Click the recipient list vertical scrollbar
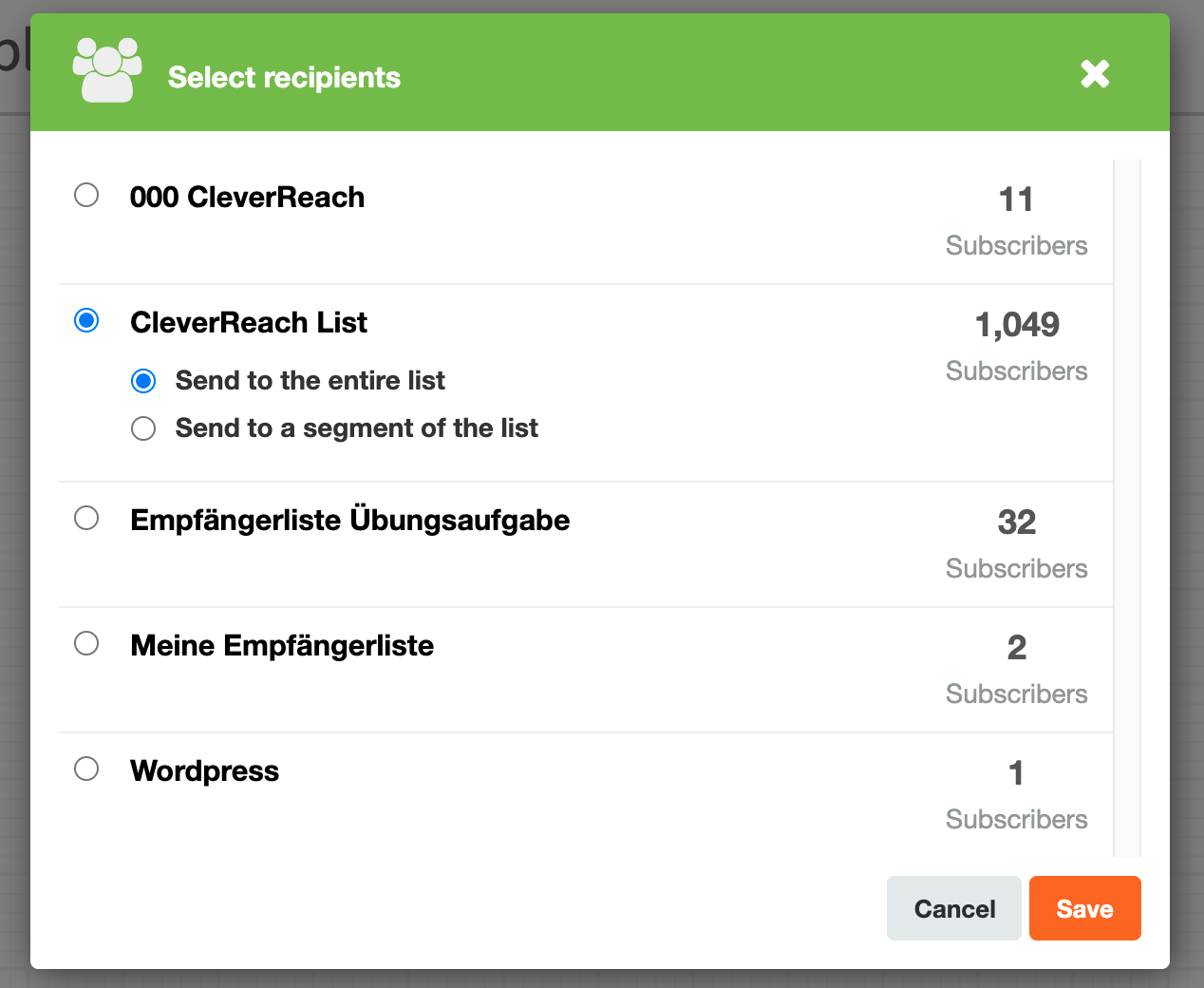Image resolution: width=1204 pixels, height=988 pixels. point(1127,508)
